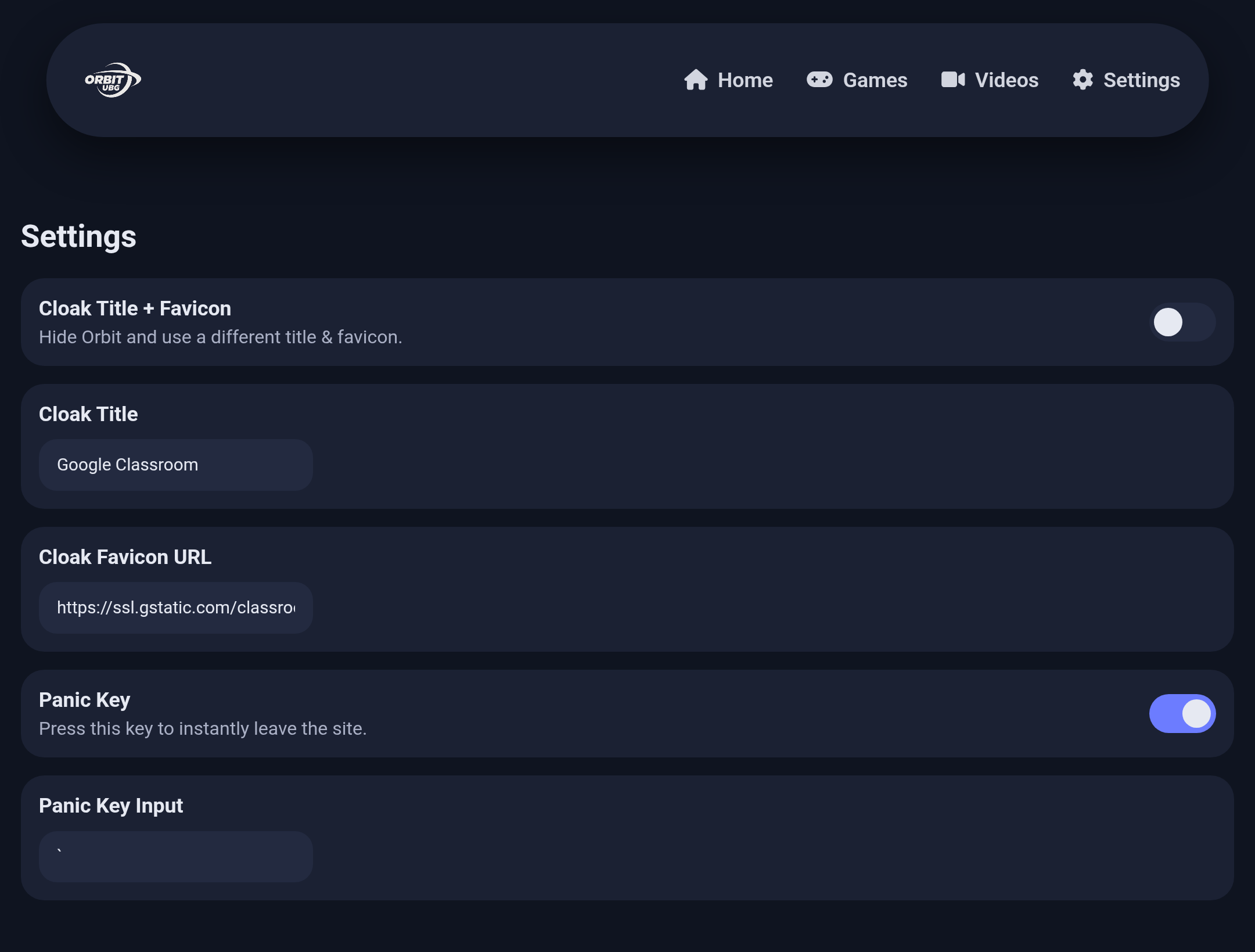This screenshot has height=952, width=1255.
Task: Click the Orbit UBG logo
Action: 113,80
